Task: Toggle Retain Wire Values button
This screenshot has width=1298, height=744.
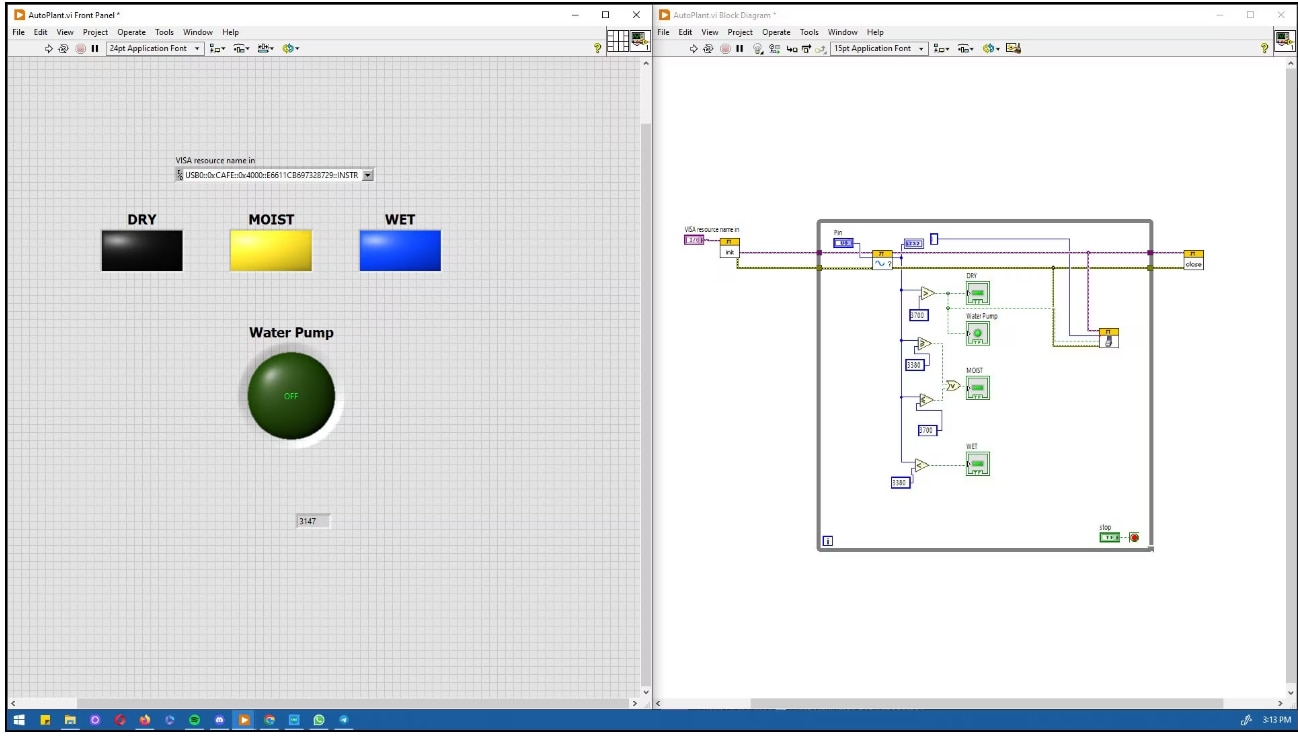Action: click(774, 48)
